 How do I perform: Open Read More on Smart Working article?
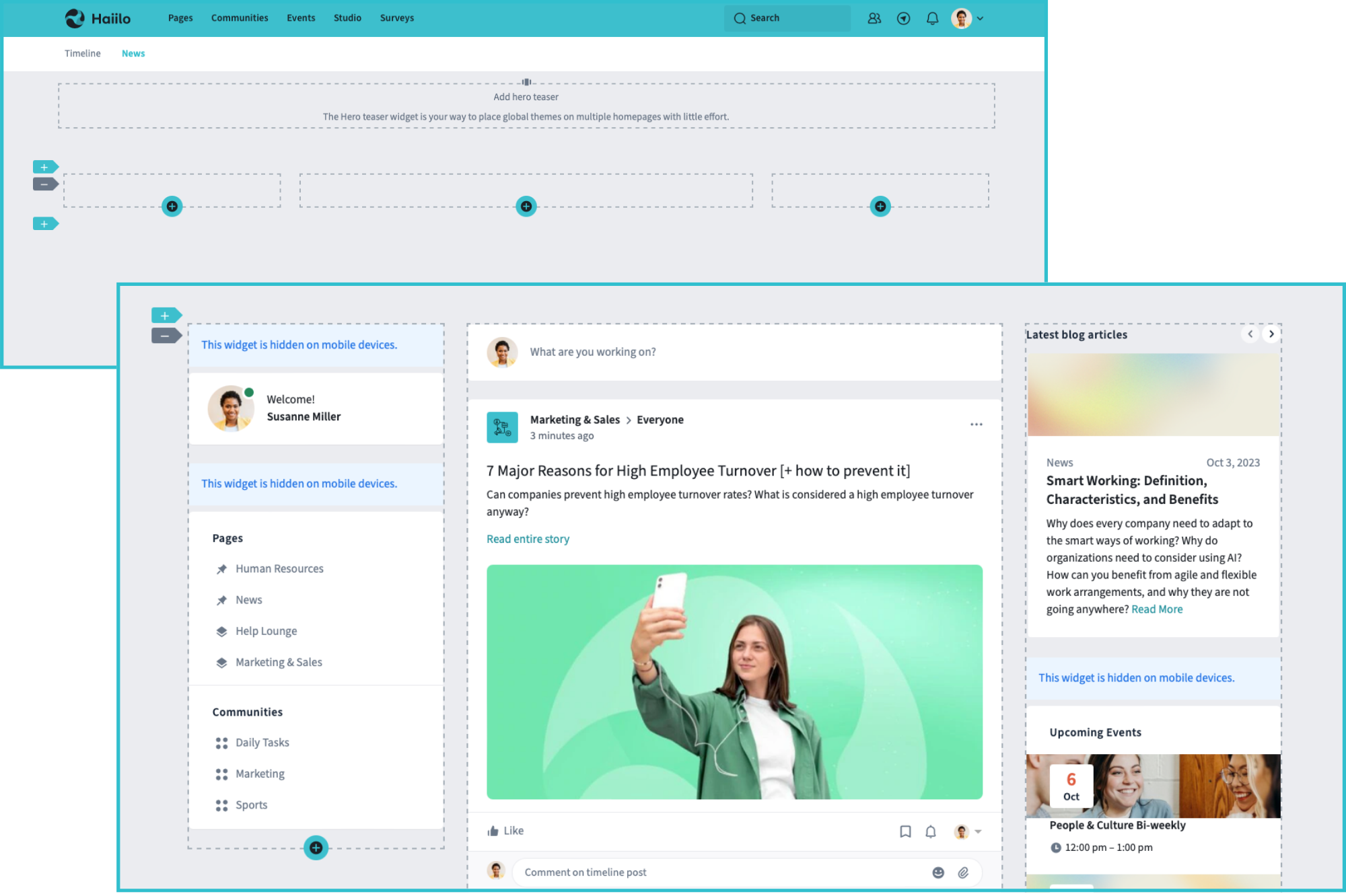click(x=1156, y=609)
